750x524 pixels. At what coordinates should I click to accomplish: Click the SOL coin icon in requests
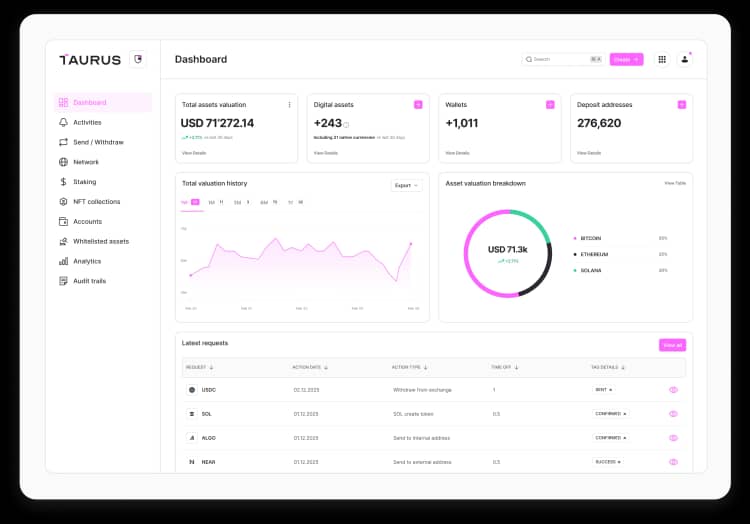tap(192, 414)
